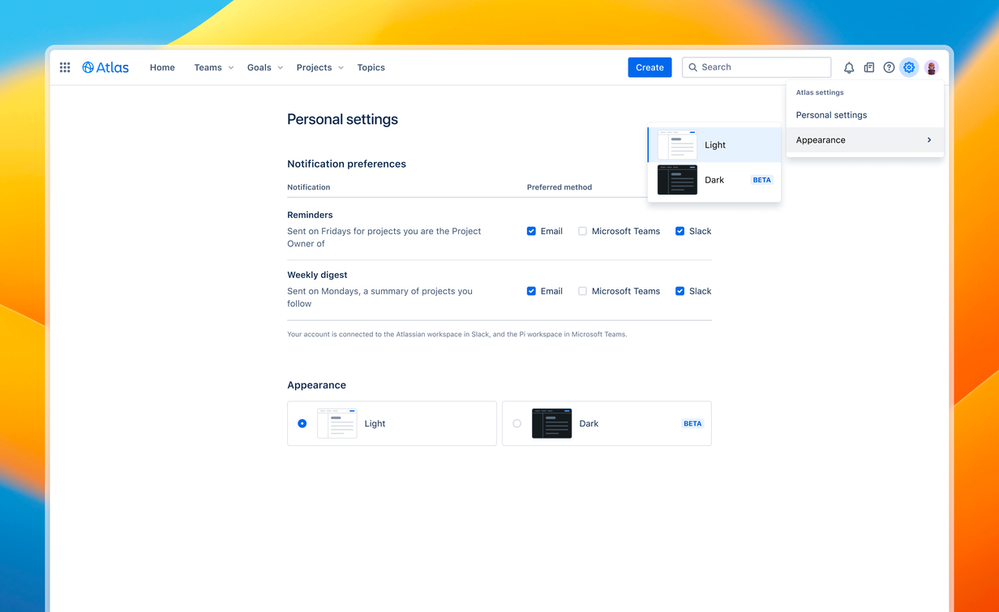This screenshot has width=999, height=612.
Task: Click the Personal settings heading
Action: (342, 119)
